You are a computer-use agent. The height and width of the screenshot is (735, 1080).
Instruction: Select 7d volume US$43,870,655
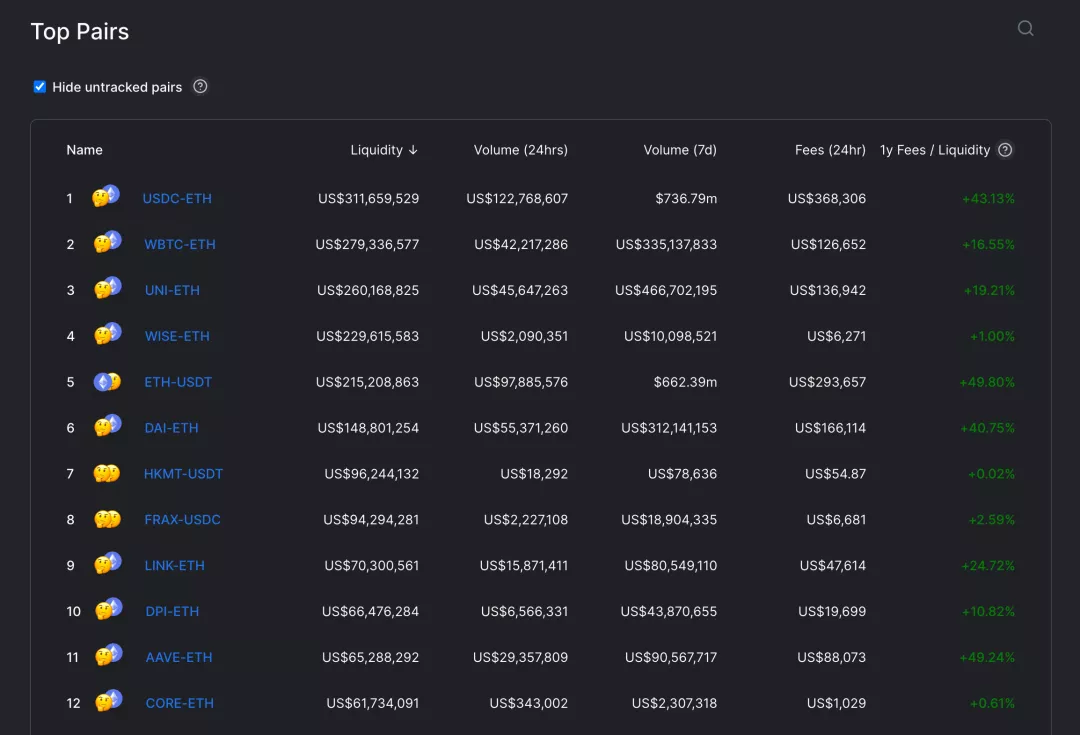click(x=669, y=612)
